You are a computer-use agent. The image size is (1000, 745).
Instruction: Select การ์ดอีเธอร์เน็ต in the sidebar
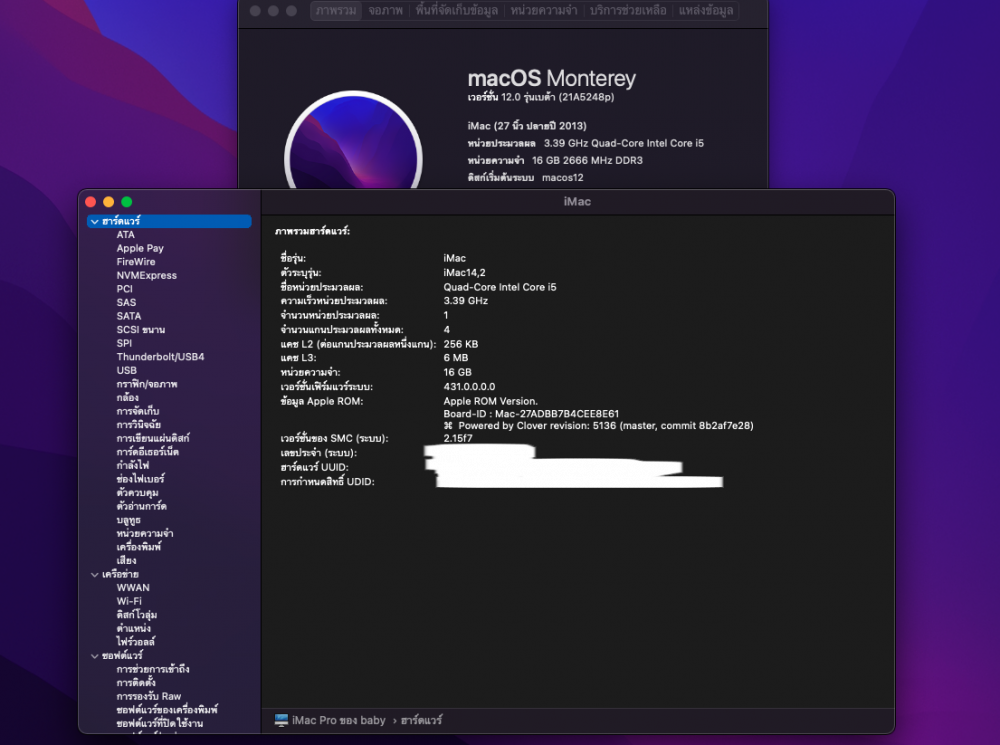[147, 452]
